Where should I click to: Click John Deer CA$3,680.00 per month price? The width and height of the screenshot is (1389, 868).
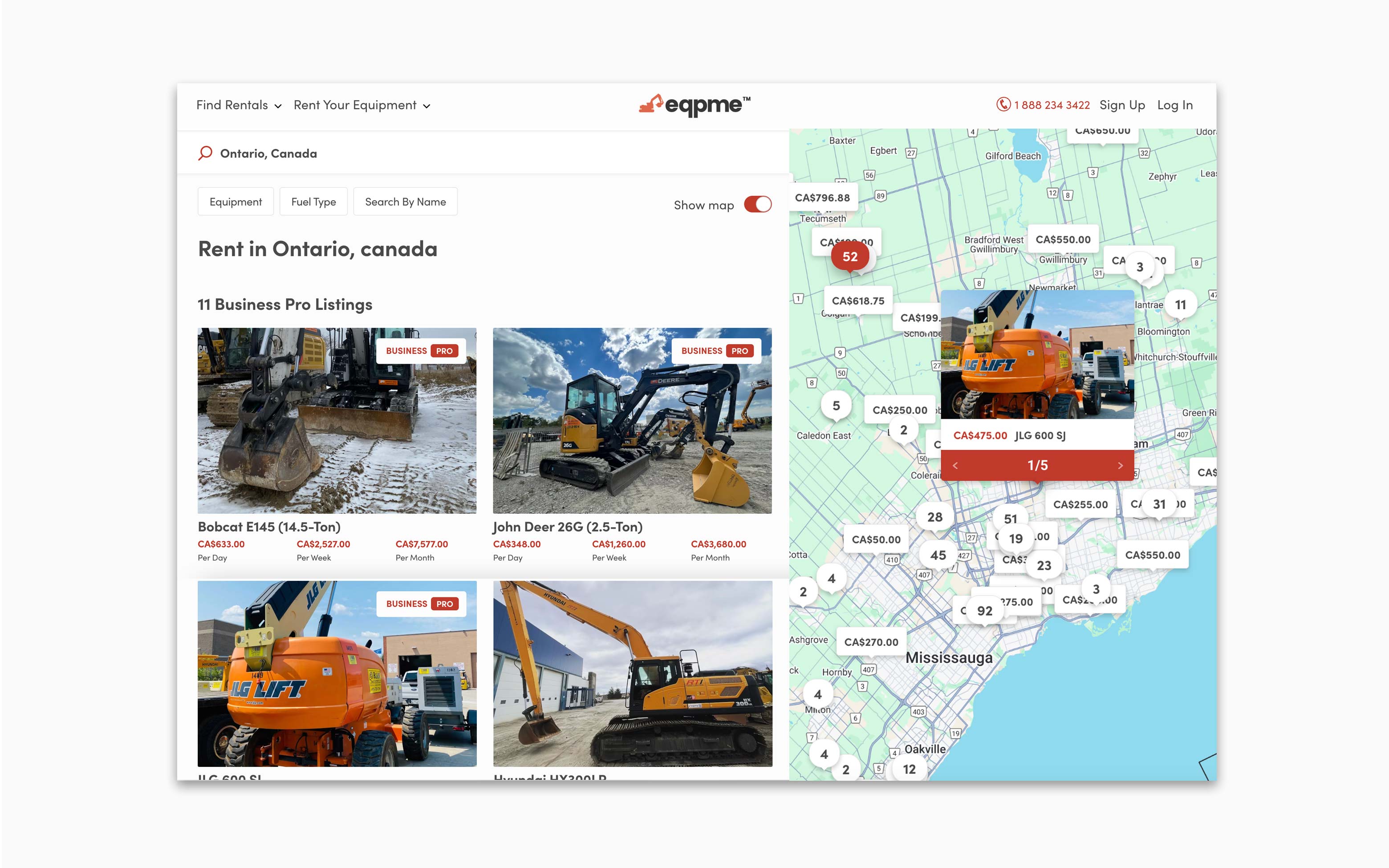(x=719, y=544)
